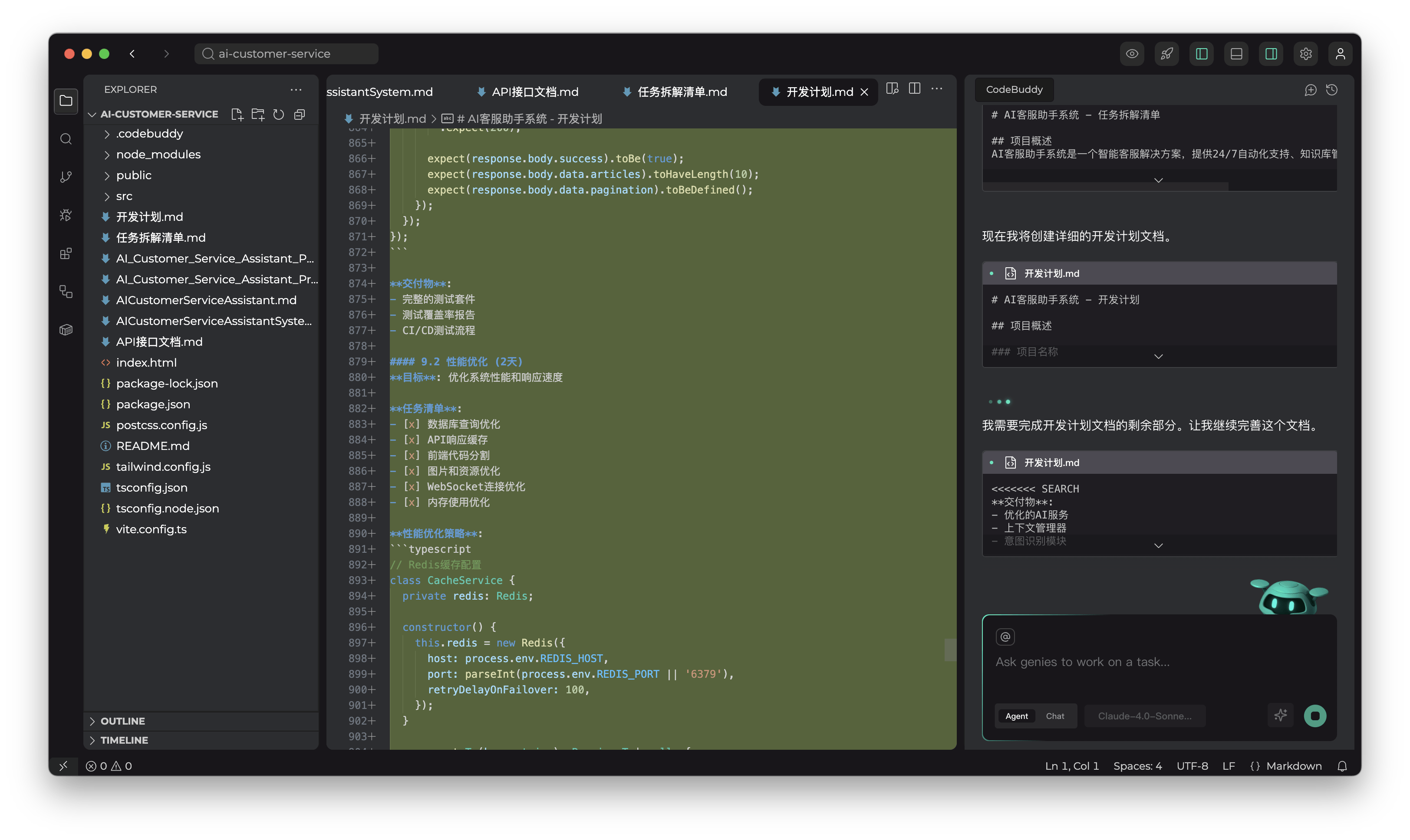Select the CodeBuddy panel tab
1410x840 pixels.
1014,89
